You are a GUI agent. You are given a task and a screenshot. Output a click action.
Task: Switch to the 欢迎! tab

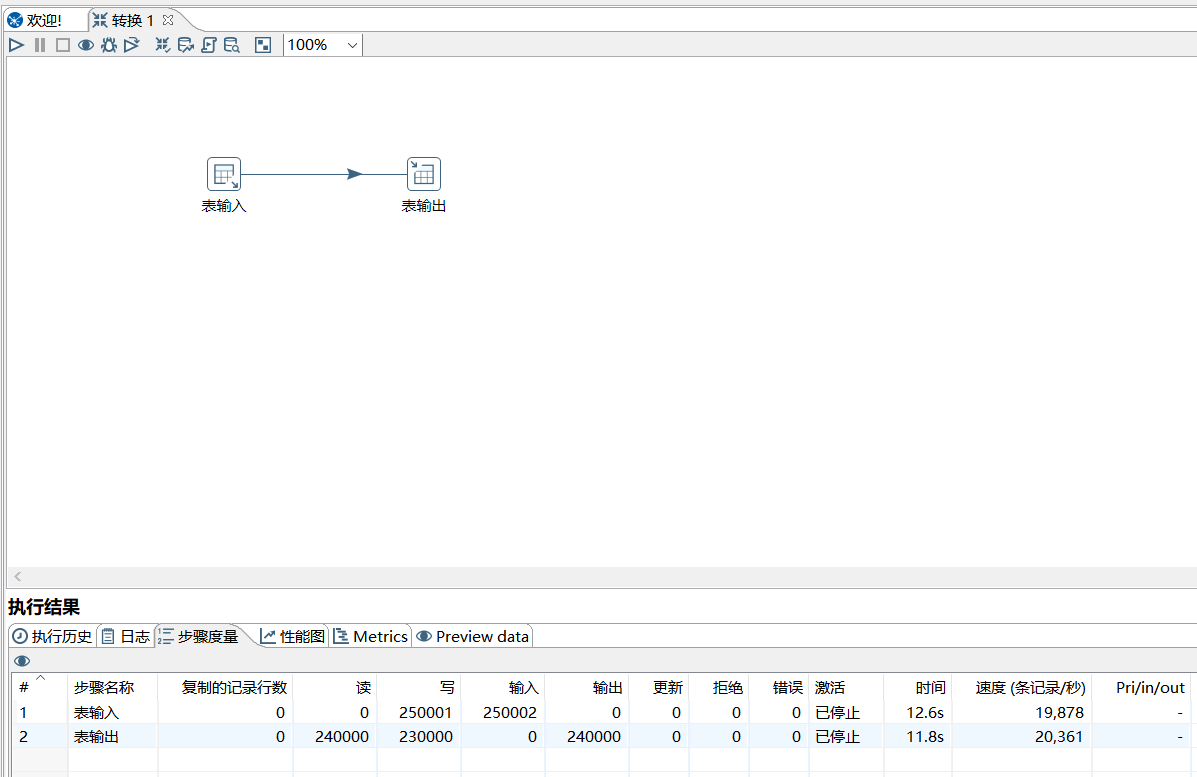pyautogui.click(x=35, y=21)
